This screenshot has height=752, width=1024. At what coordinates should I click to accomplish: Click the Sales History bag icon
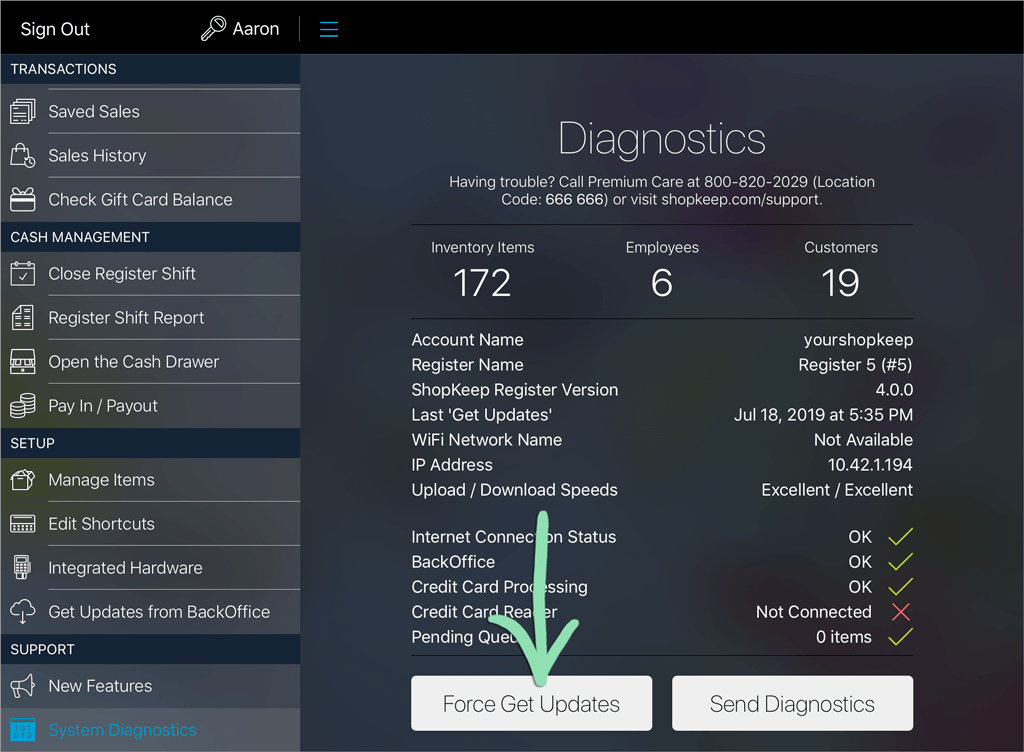[23, 155]
